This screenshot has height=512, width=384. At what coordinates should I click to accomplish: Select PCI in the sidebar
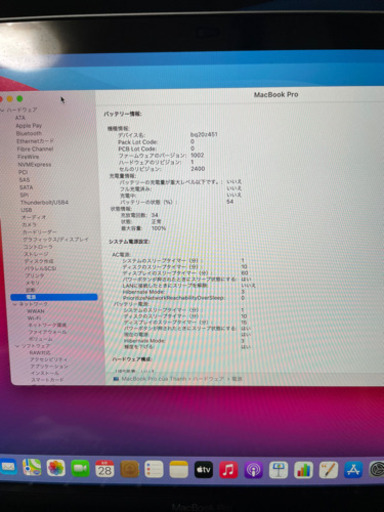coord(23,172)
